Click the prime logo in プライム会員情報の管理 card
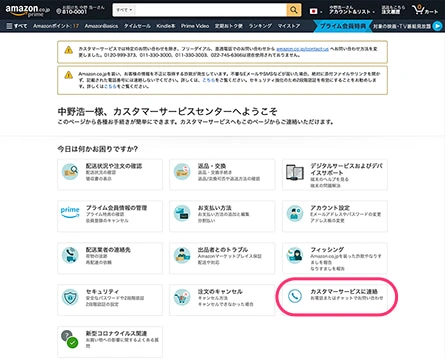Screen dimensions: 445x360 pyautogui.click(x=70, y=212)
